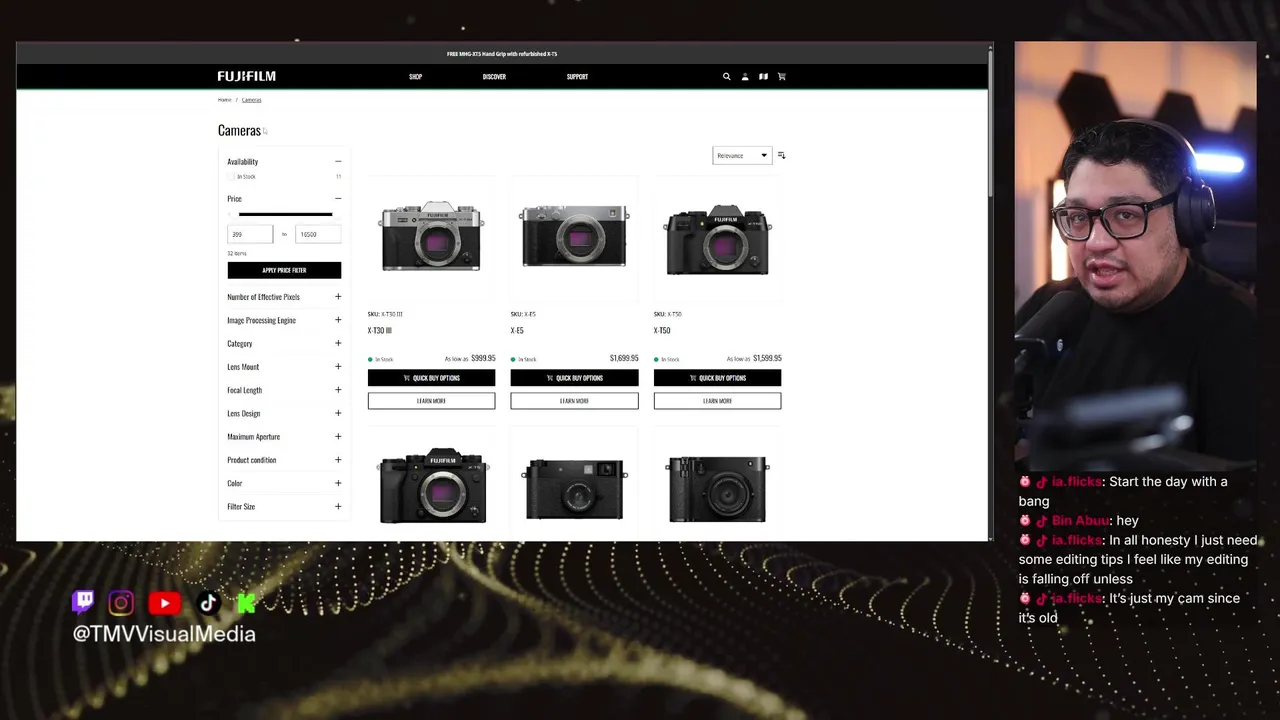Click Quick Buy Options for X-T30 III
Image resolution: width=1280 pixels, height=720 pixels.
pos(431,378)
